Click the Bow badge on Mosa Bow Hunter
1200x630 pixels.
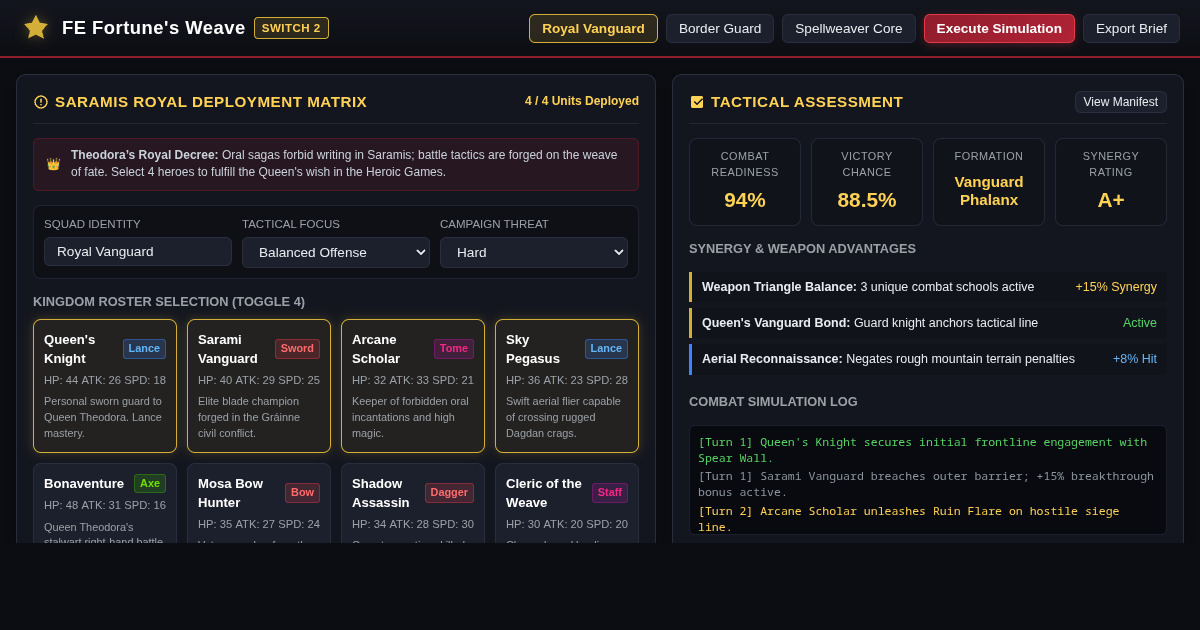[x=302, y=493]
